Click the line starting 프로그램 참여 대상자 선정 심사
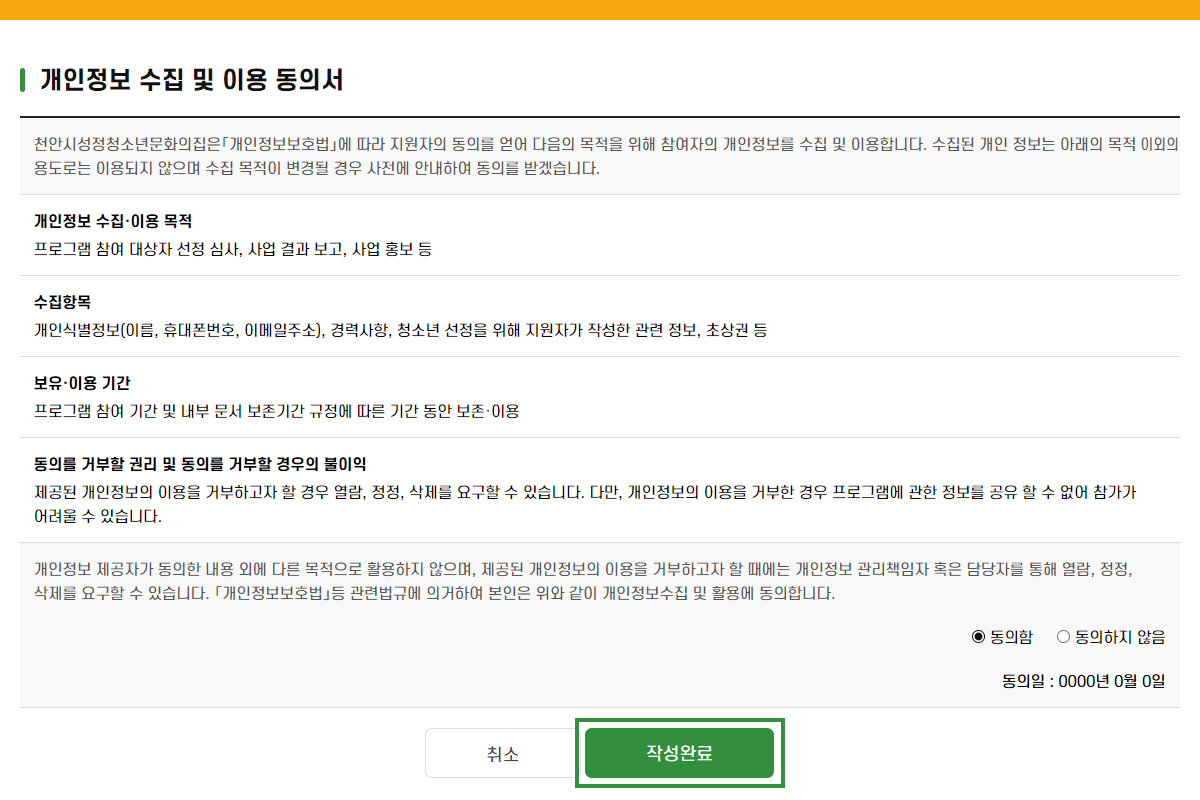This screenshot has height=800, width=1200. pyautogui.click(x=233, y=249)
